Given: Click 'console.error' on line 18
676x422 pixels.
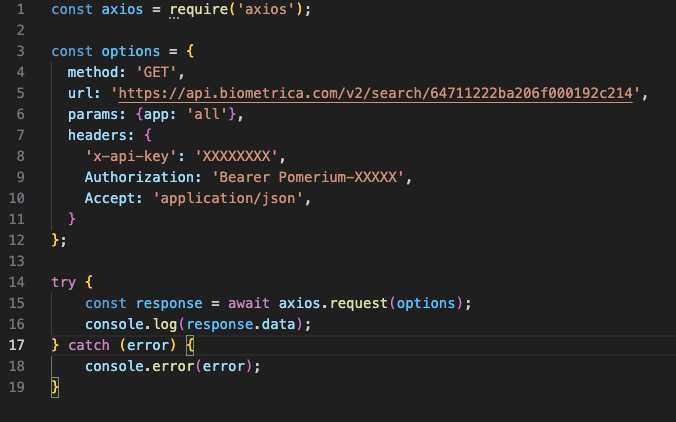Looking at the screenshot, I should (x=139, y=366).
